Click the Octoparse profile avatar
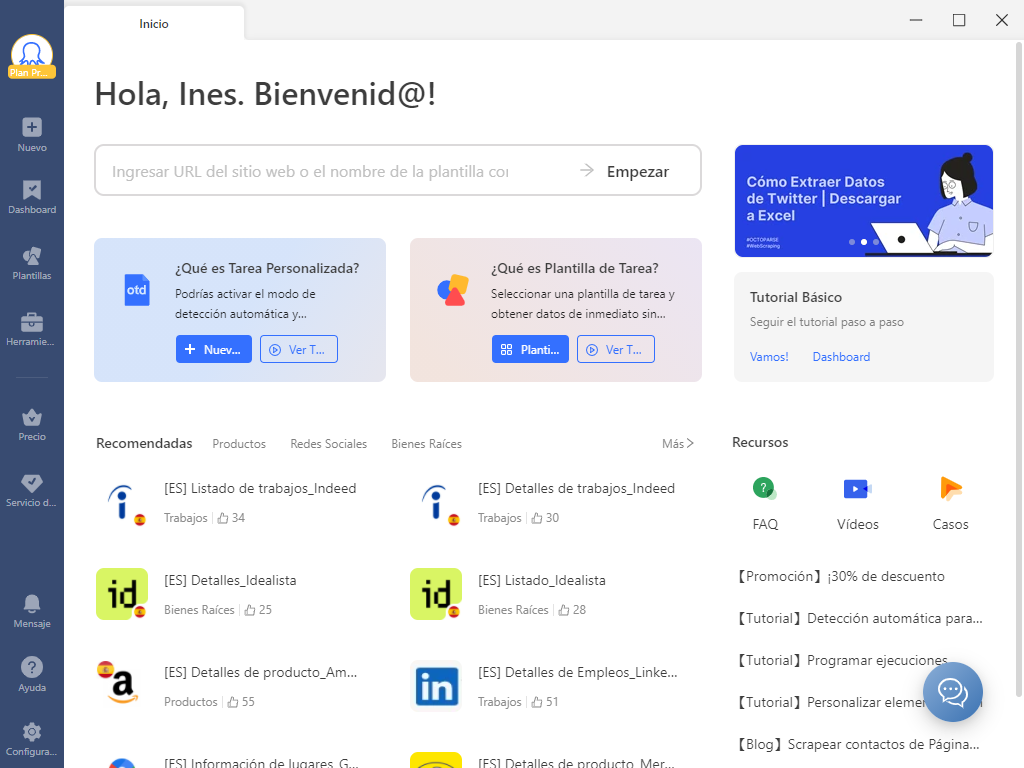Image resolution: width=1024 pixels, height=768 pixels. point(32,51)
